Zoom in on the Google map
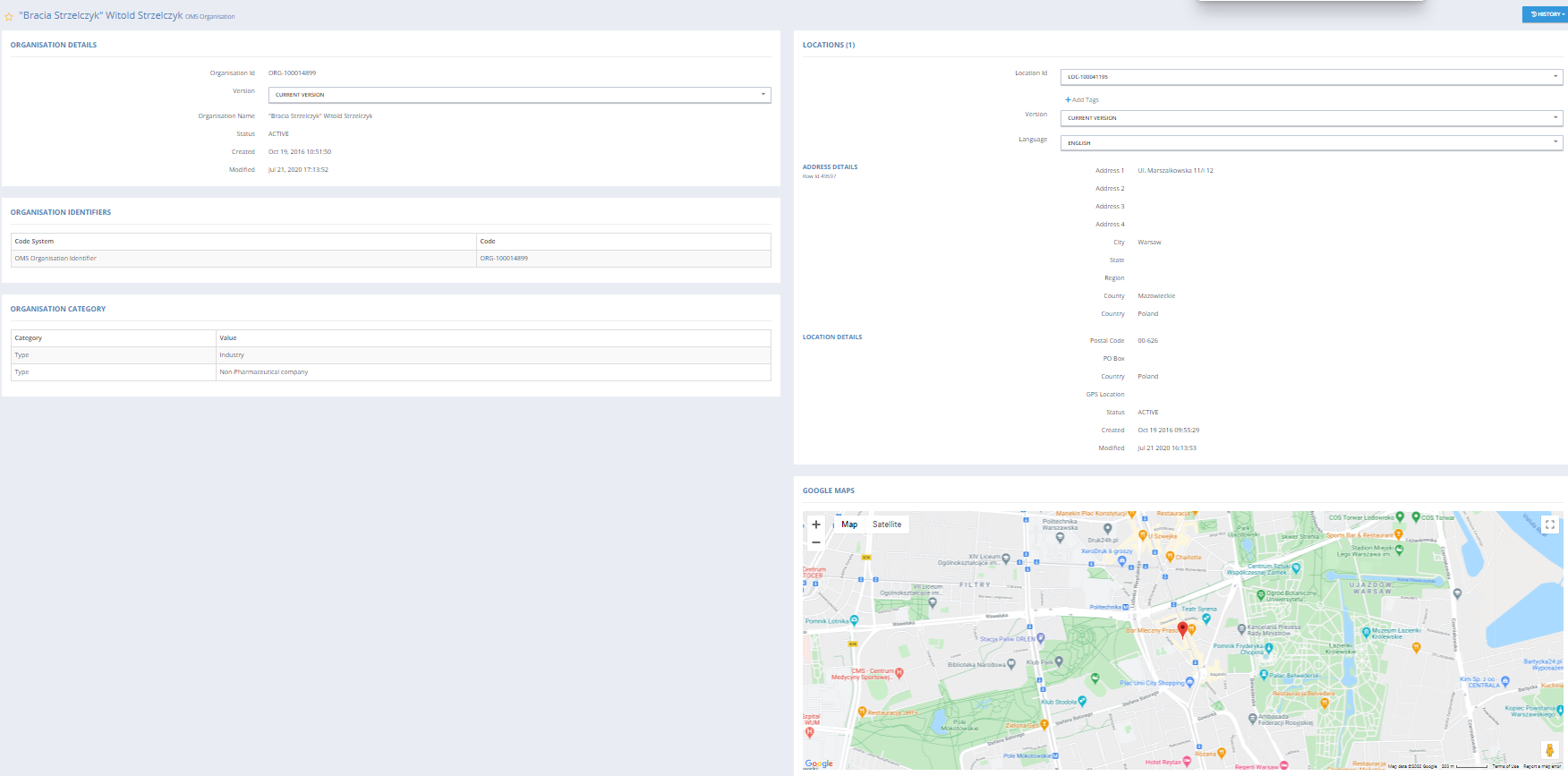 tap(815, 524)
